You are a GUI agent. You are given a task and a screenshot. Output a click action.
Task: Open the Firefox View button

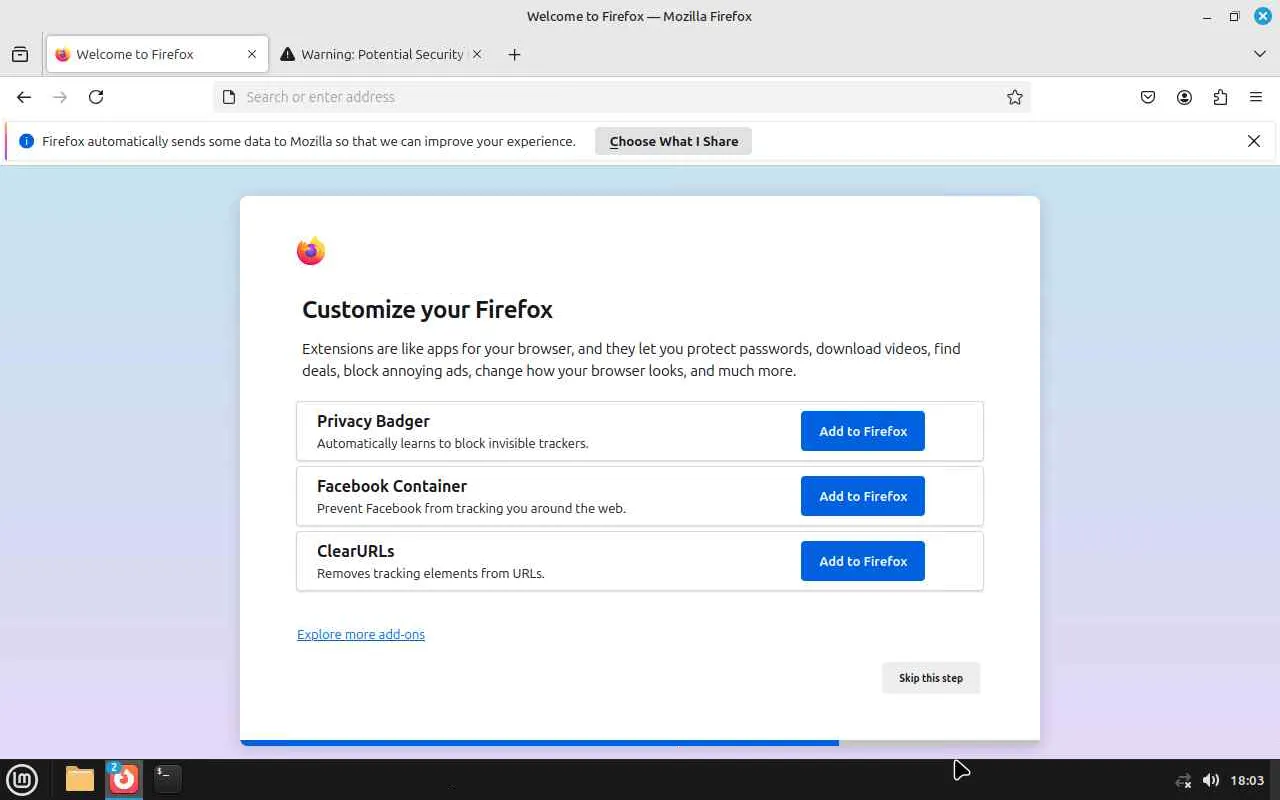(20, 54)
